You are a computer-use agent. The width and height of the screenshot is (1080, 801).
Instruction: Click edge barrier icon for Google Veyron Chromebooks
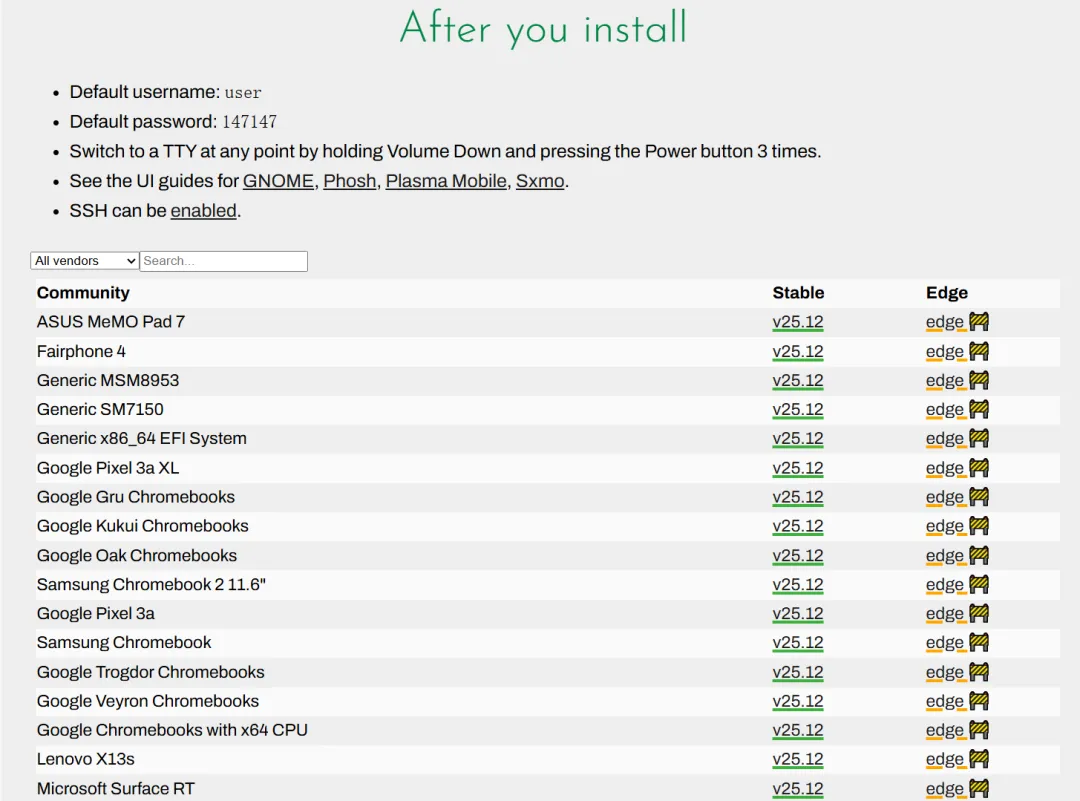[x=979, y=700]
